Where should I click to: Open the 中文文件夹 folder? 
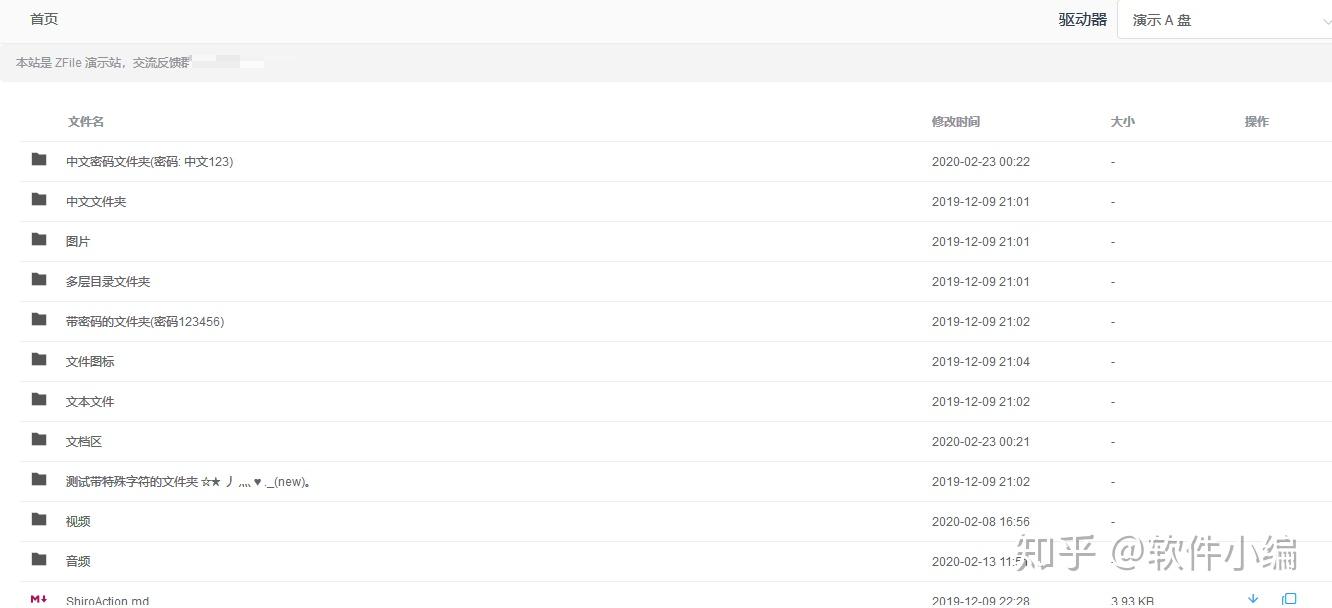[x=96, y=202]
